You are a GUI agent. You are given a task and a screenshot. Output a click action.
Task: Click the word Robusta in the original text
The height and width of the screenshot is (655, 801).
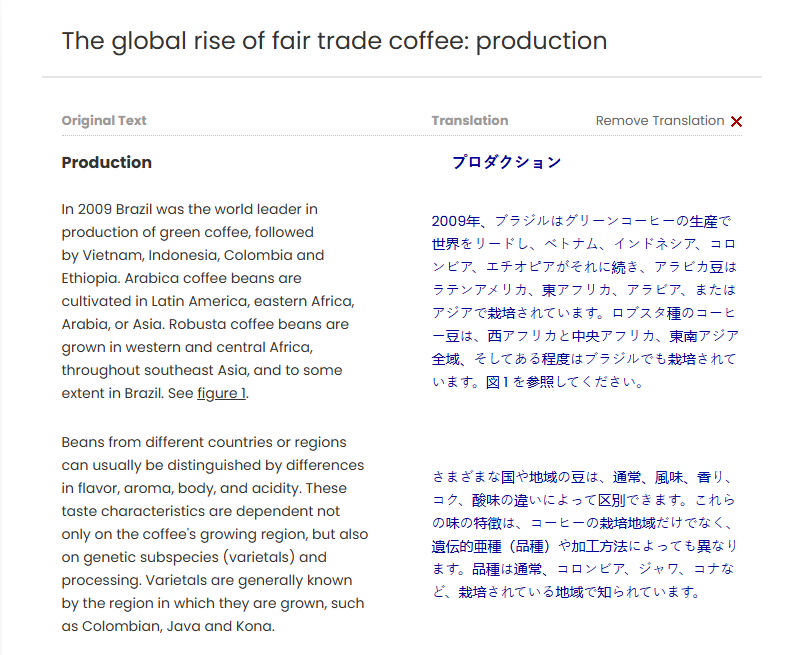[202, 324]
